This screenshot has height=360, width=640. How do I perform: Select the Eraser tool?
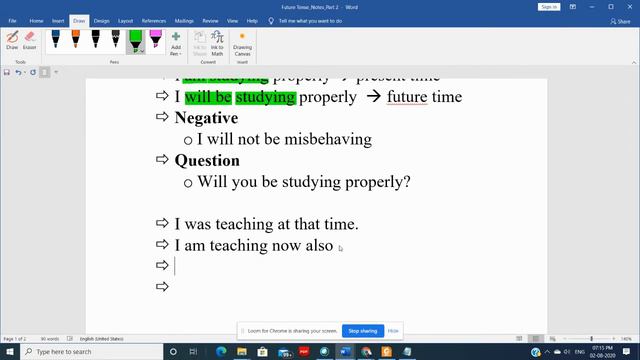point(29,40)
